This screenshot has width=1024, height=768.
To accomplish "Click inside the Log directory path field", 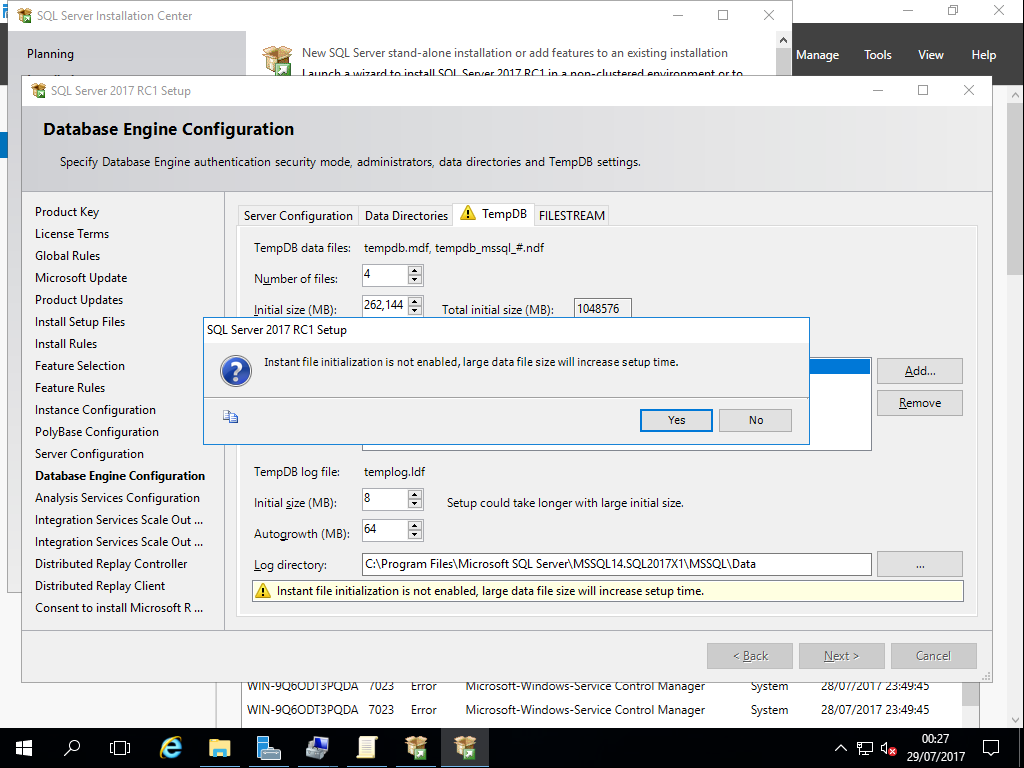I will 616,564.
